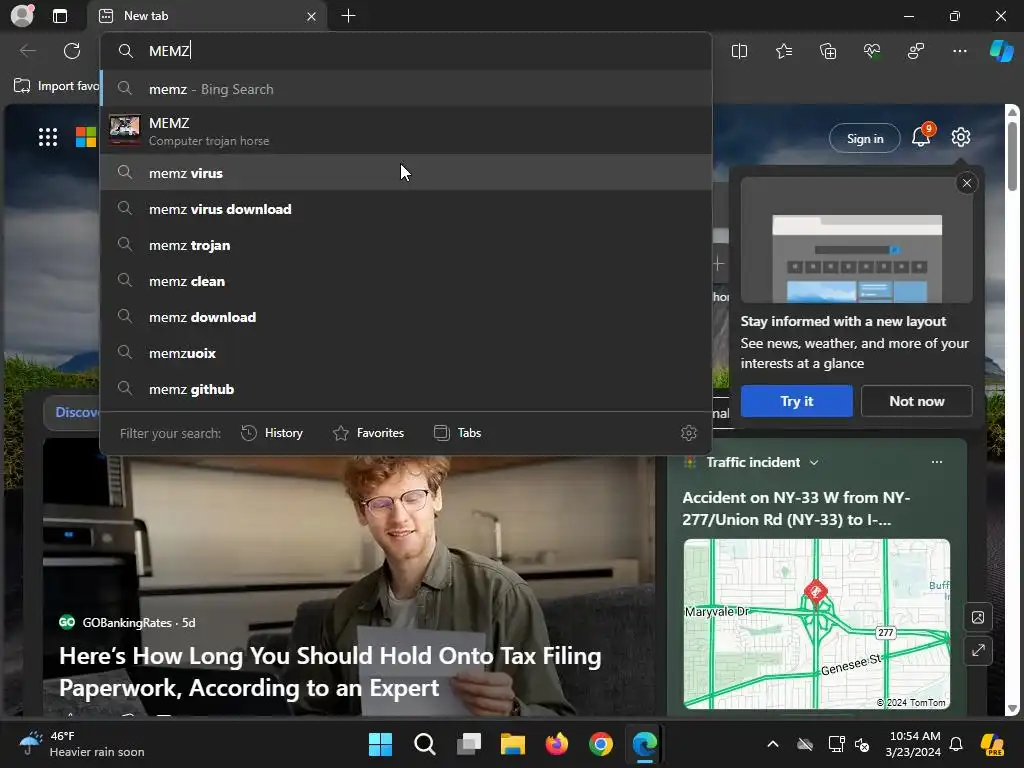
Task: Choose the memz clean suggestion
Action: point(406,281)
